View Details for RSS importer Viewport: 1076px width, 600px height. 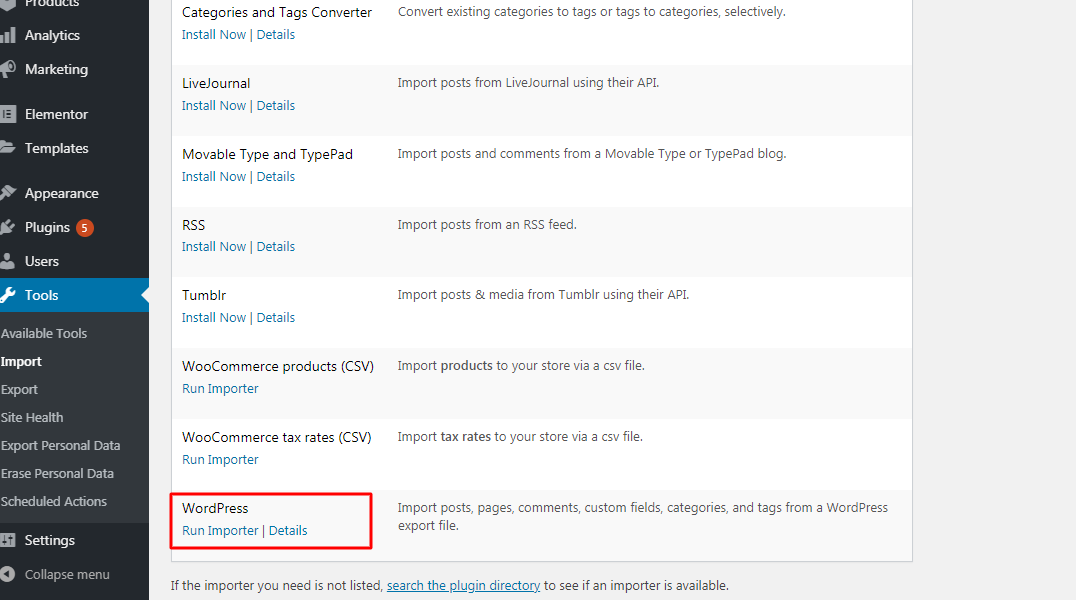(x=276, y=246)
